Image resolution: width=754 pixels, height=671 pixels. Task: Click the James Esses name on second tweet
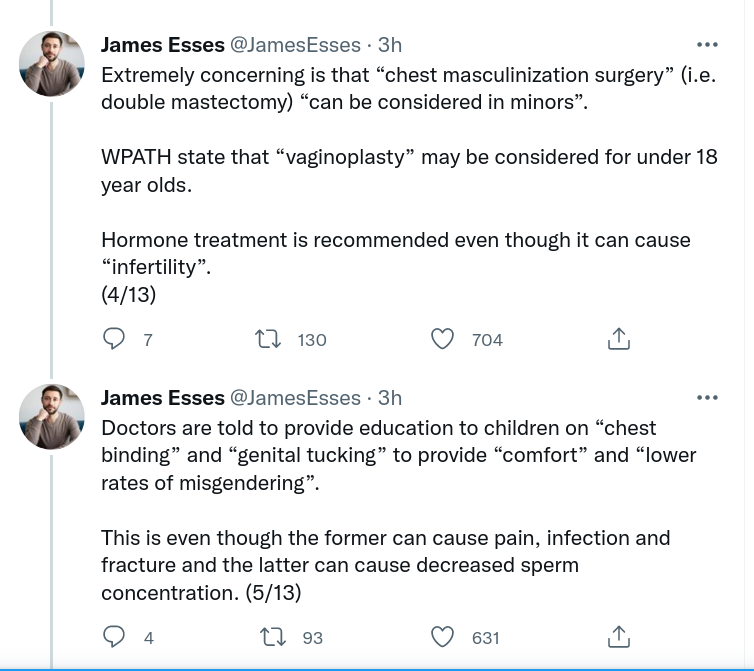coord(162,398)
